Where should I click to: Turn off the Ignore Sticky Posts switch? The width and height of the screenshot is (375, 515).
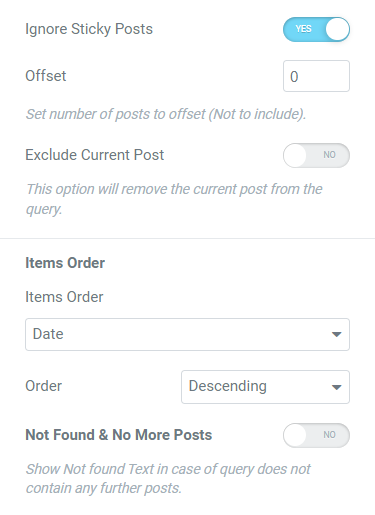pyautogui.click(x=316, y=29)
